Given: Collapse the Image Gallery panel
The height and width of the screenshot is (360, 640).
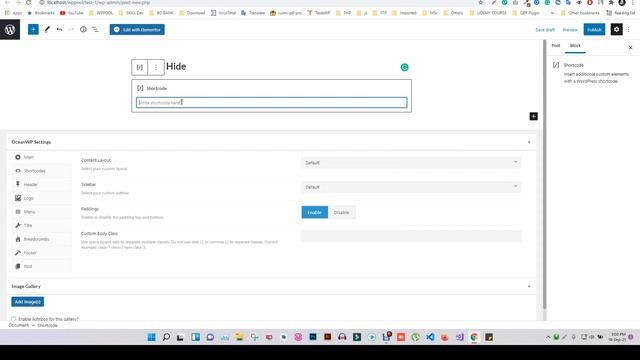Looking at the screenshot, I should 529,287.
